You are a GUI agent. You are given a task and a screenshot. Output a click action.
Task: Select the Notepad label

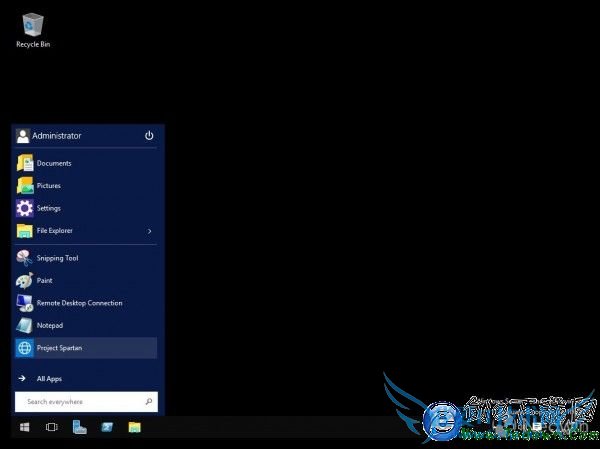(x=50, y=326)
